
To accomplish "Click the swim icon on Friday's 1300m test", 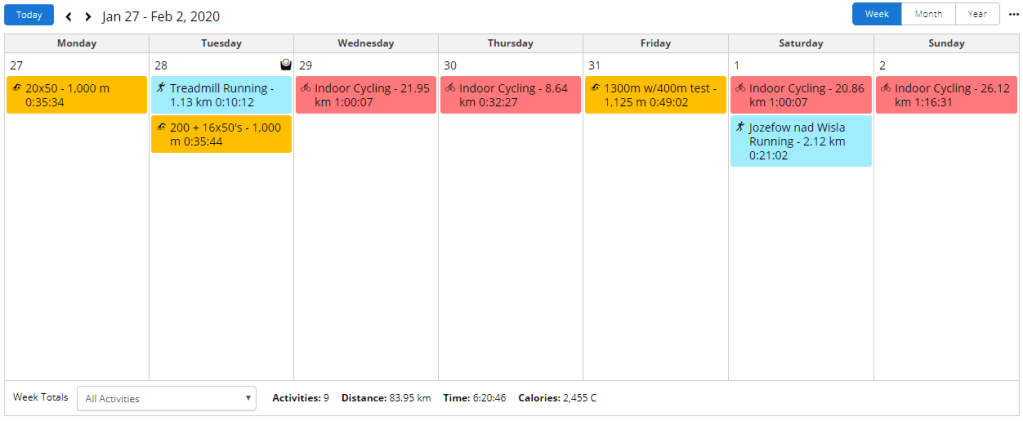I will (595, 88).
